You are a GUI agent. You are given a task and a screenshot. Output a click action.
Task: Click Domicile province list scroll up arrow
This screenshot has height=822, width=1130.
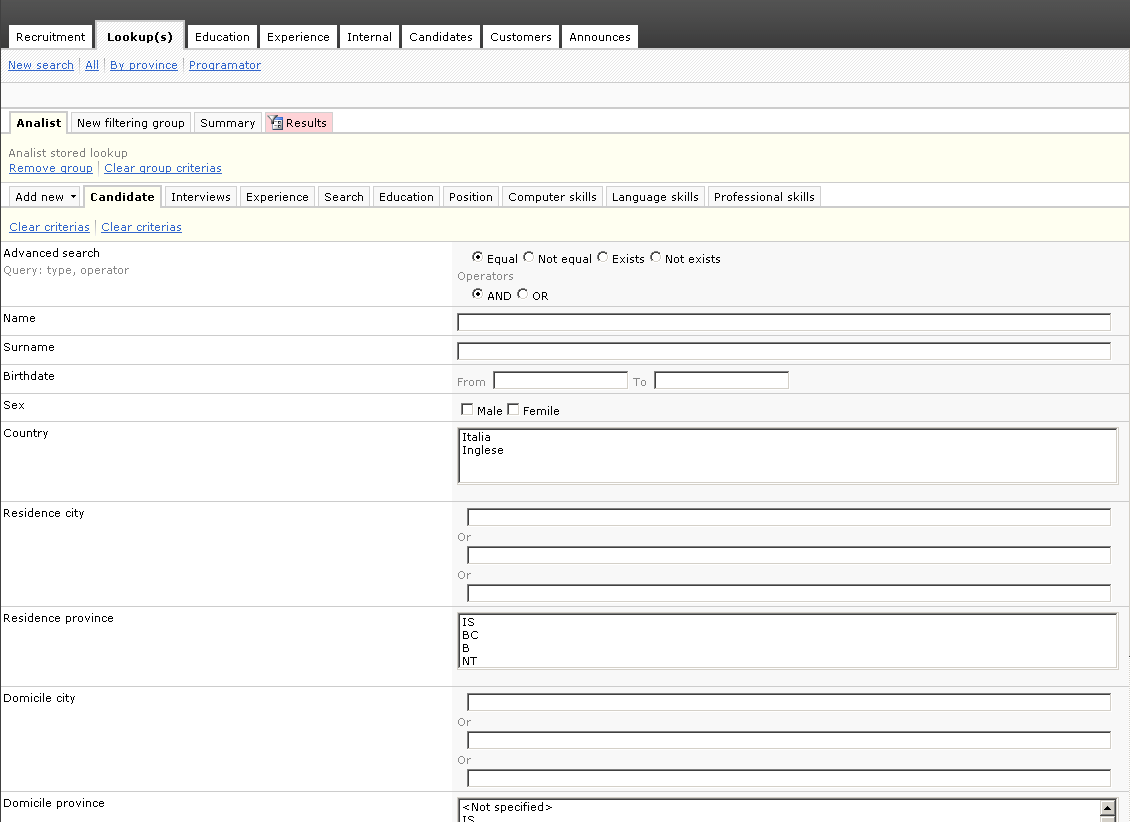click(1108, 808)
